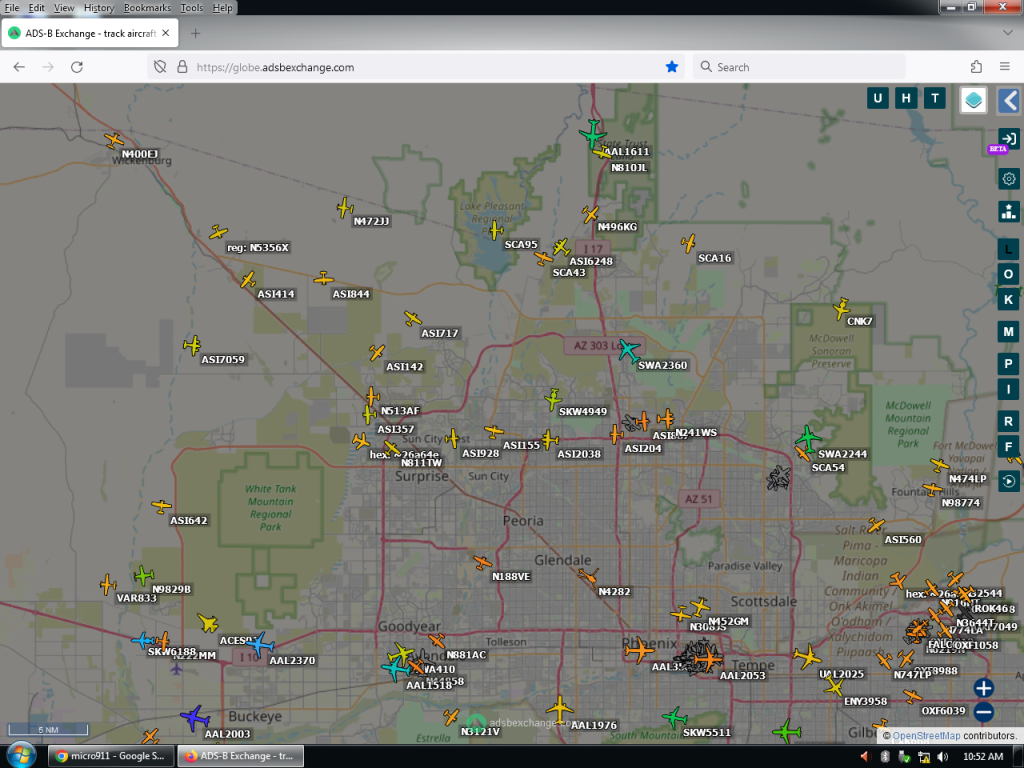Click the login arrow icon
This screenshot has height=768, width=1024.
(x=1009, y=138)
